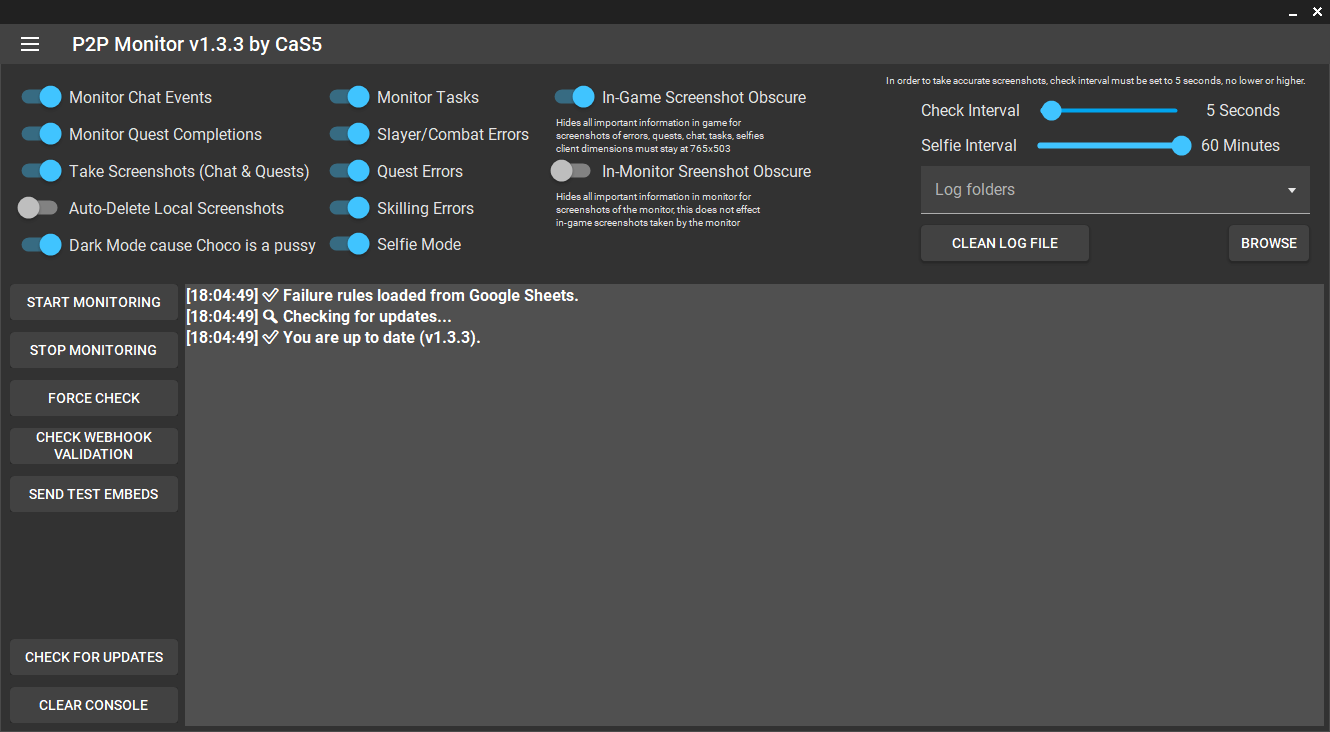Image resolution: width=1330 pixels, height=732 pixels.
Task: Click CHECK WEBHOOK VALIDATION button
Action: coord(94,446)
